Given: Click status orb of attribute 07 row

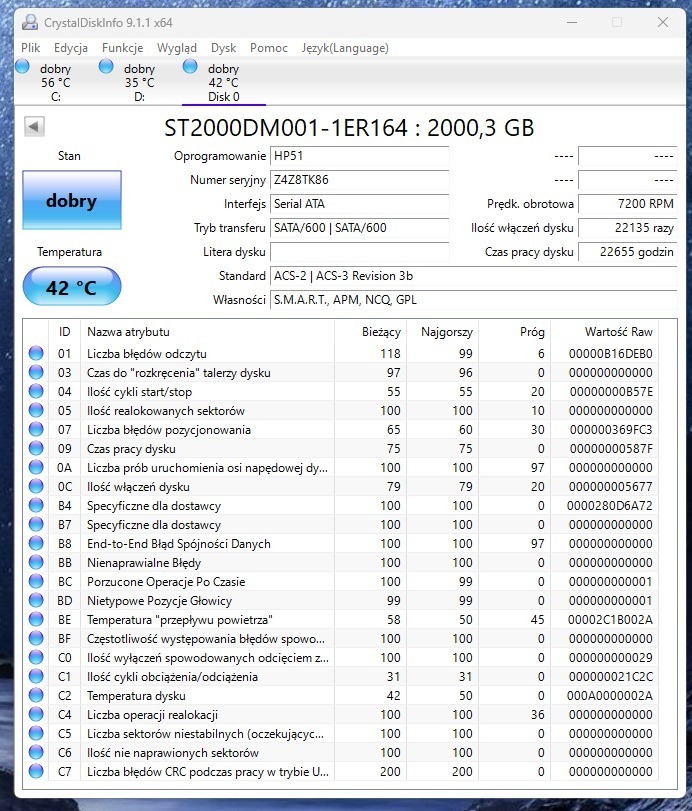Looking at the screenshot, I should 36,429.
